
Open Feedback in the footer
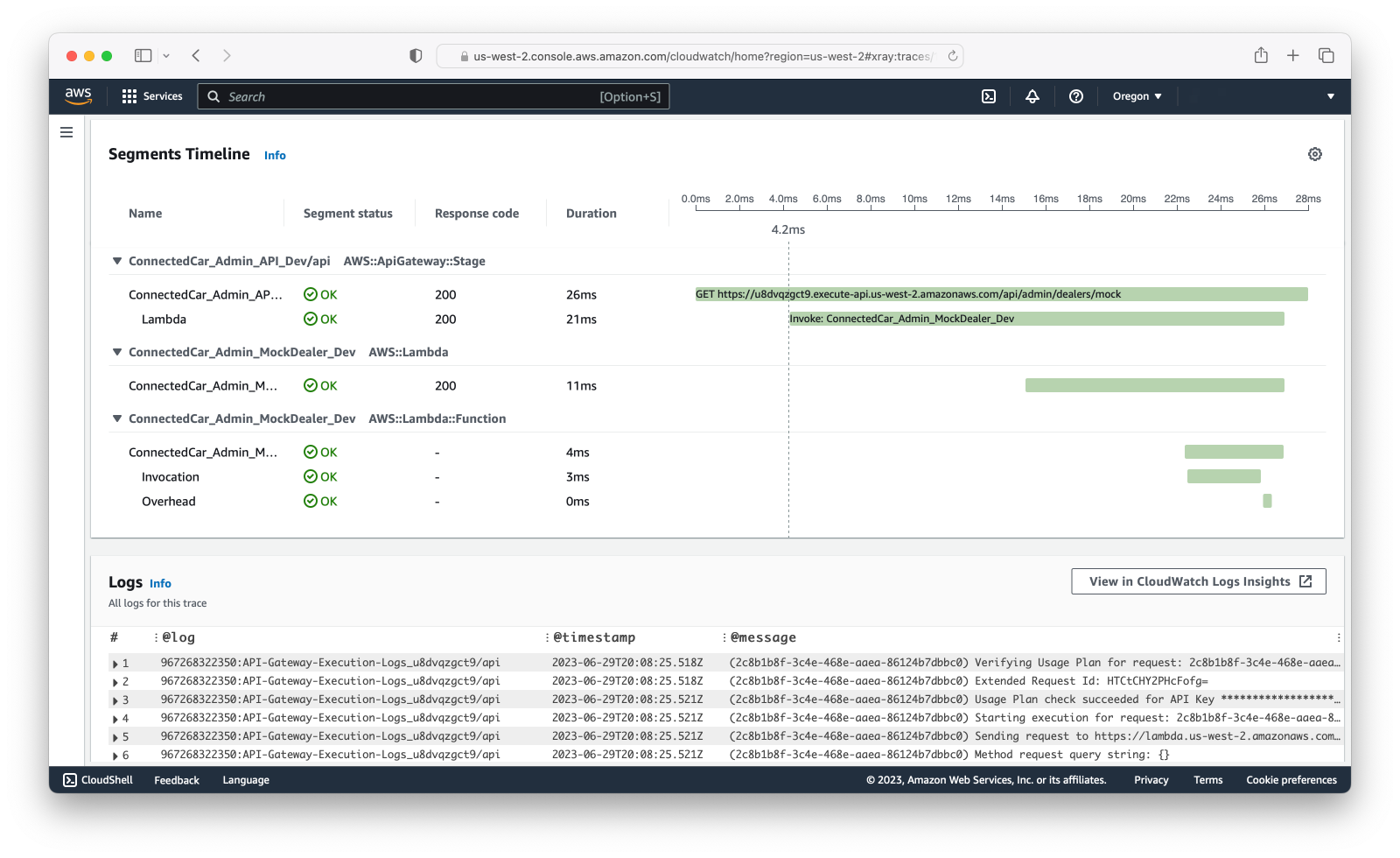(x=177, y=780)
